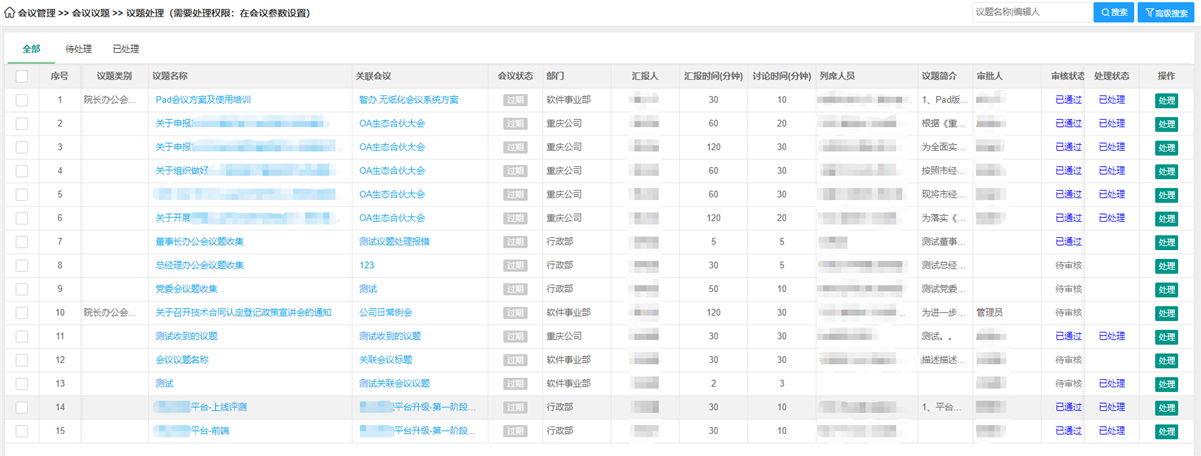Open OA生态合伙大会 link in row 2
Viewport: 1201px width, 456px height.
click(392, 123)
